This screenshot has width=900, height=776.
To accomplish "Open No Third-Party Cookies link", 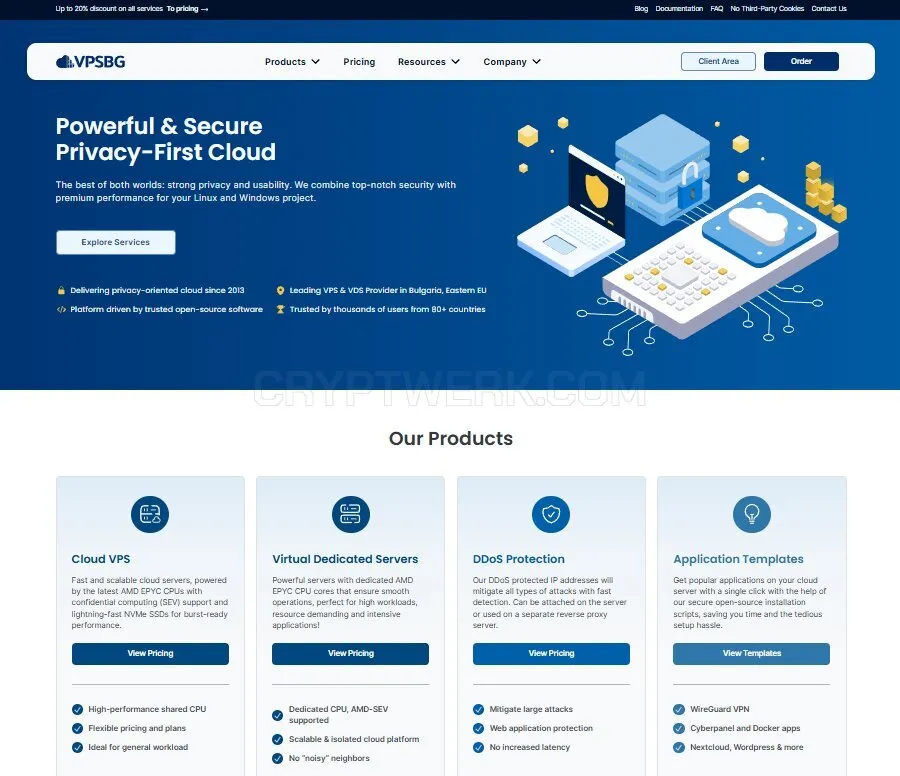I will (x=767, y=9).
